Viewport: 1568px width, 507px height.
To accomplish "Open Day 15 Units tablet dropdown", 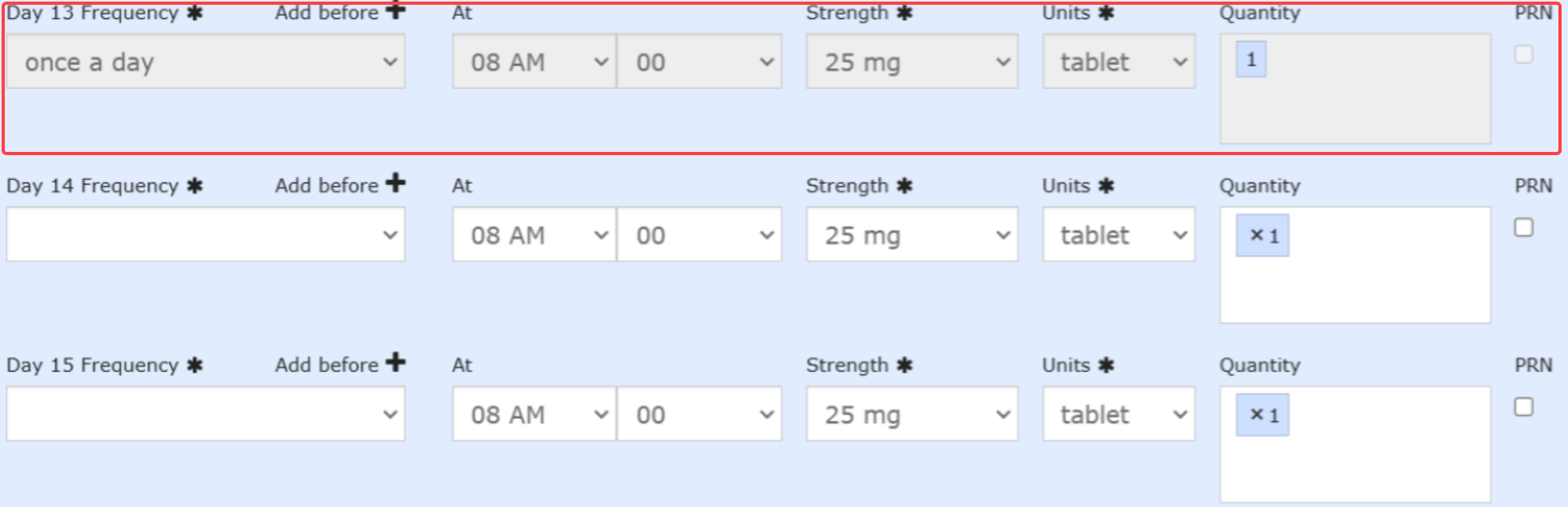I will point(1118,414).
